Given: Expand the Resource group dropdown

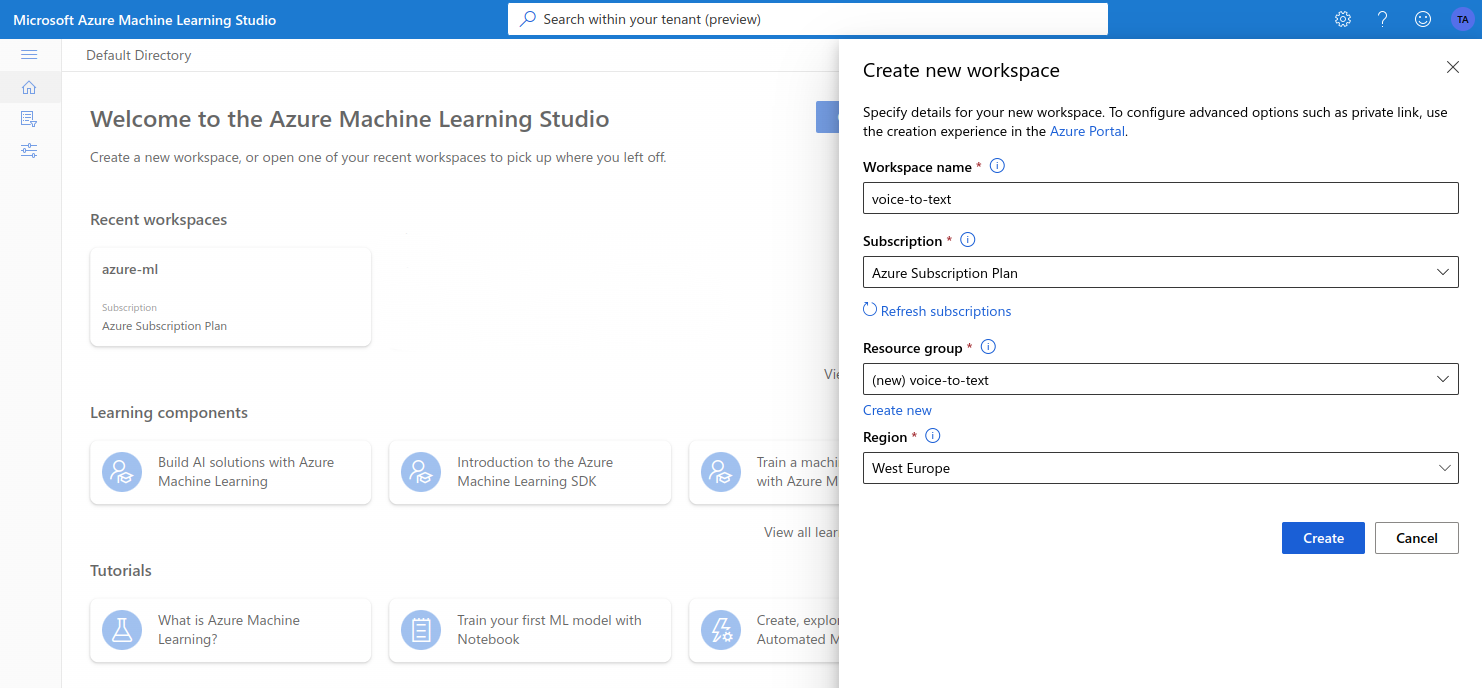Looking at the screenshot, I should (x=1160, y=379).
